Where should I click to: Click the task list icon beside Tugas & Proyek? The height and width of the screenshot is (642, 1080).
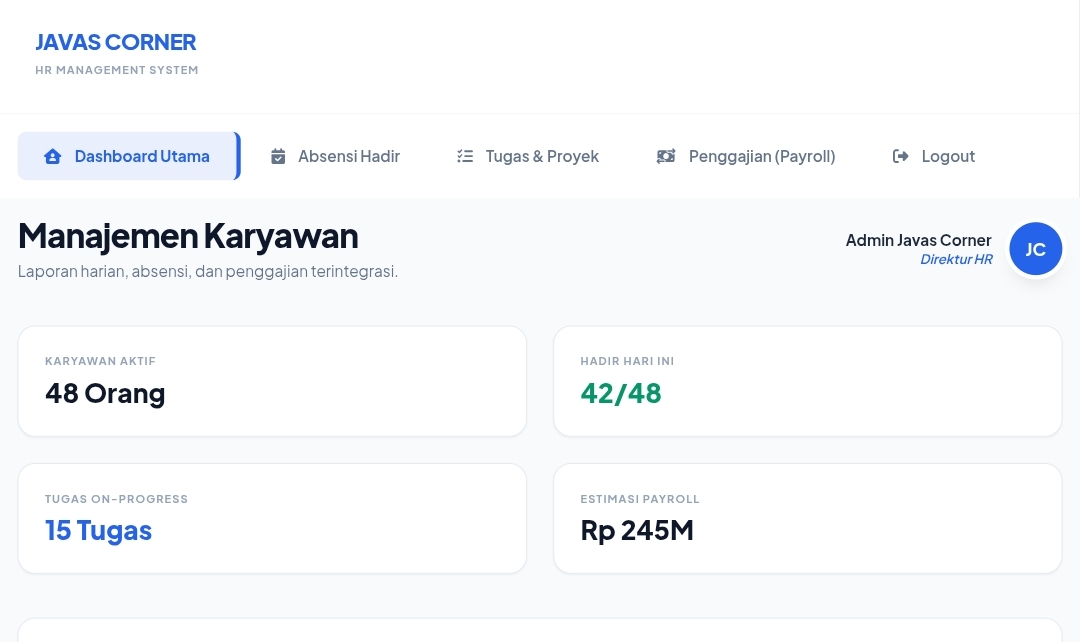465,156
